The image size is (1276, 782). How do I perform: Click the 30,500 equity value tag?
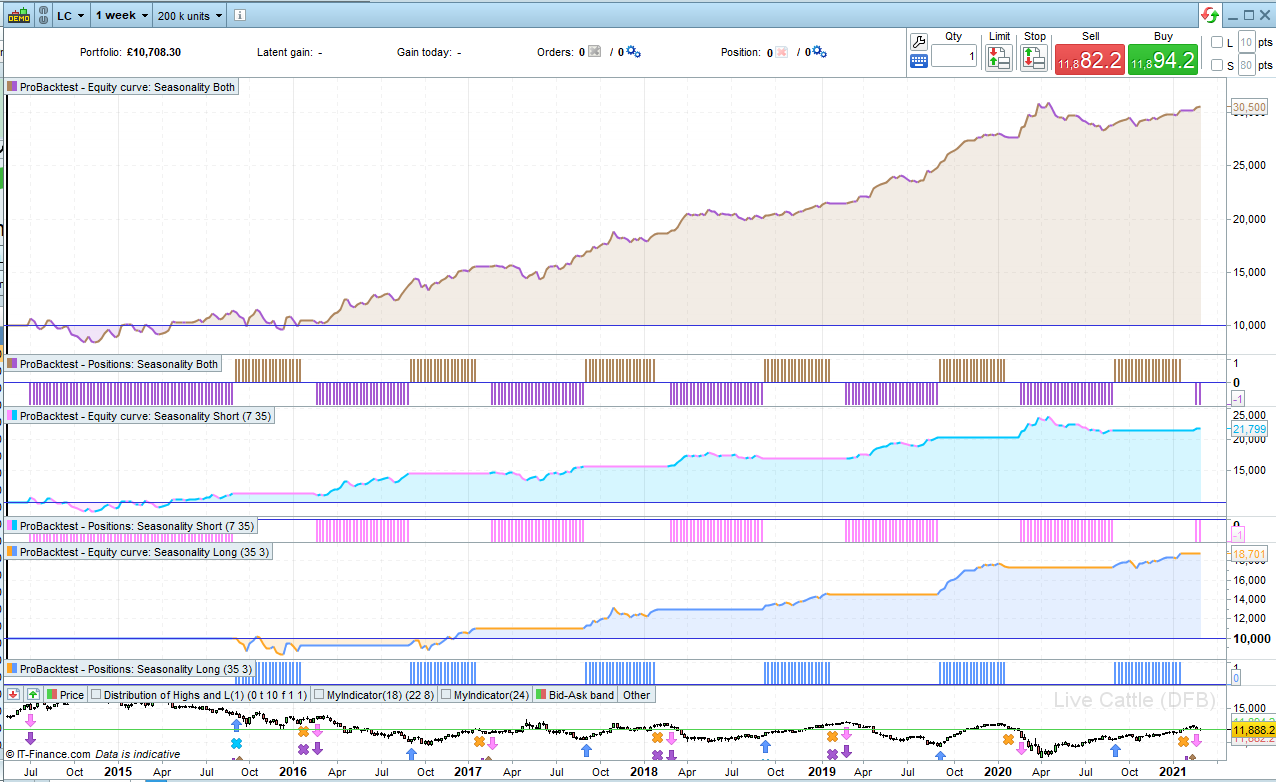pyautogui.click(x=1250, y=107)
